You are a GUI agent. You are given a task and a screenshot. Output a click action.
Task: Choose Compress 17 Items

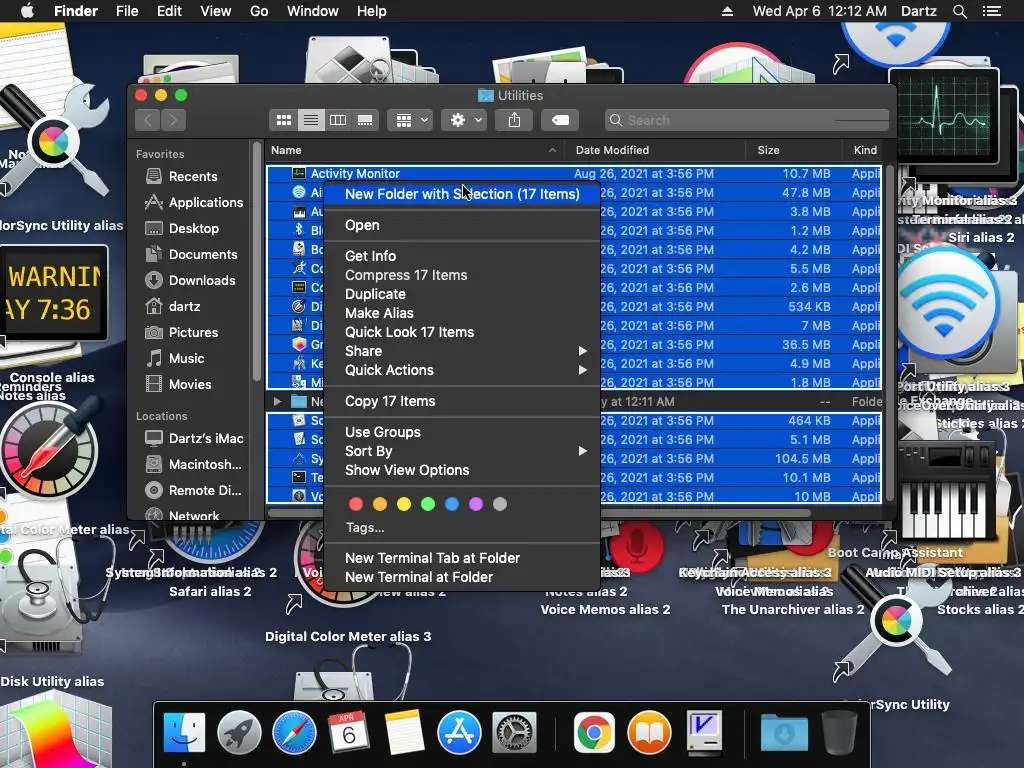tap(462, 275)
